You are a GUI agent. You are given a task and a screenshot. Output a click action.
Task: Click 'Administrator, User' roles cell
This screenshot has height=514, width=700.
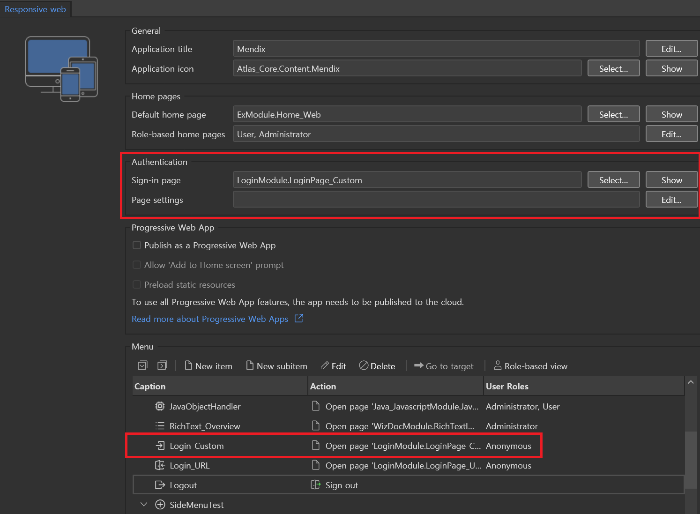pos(523,406)
